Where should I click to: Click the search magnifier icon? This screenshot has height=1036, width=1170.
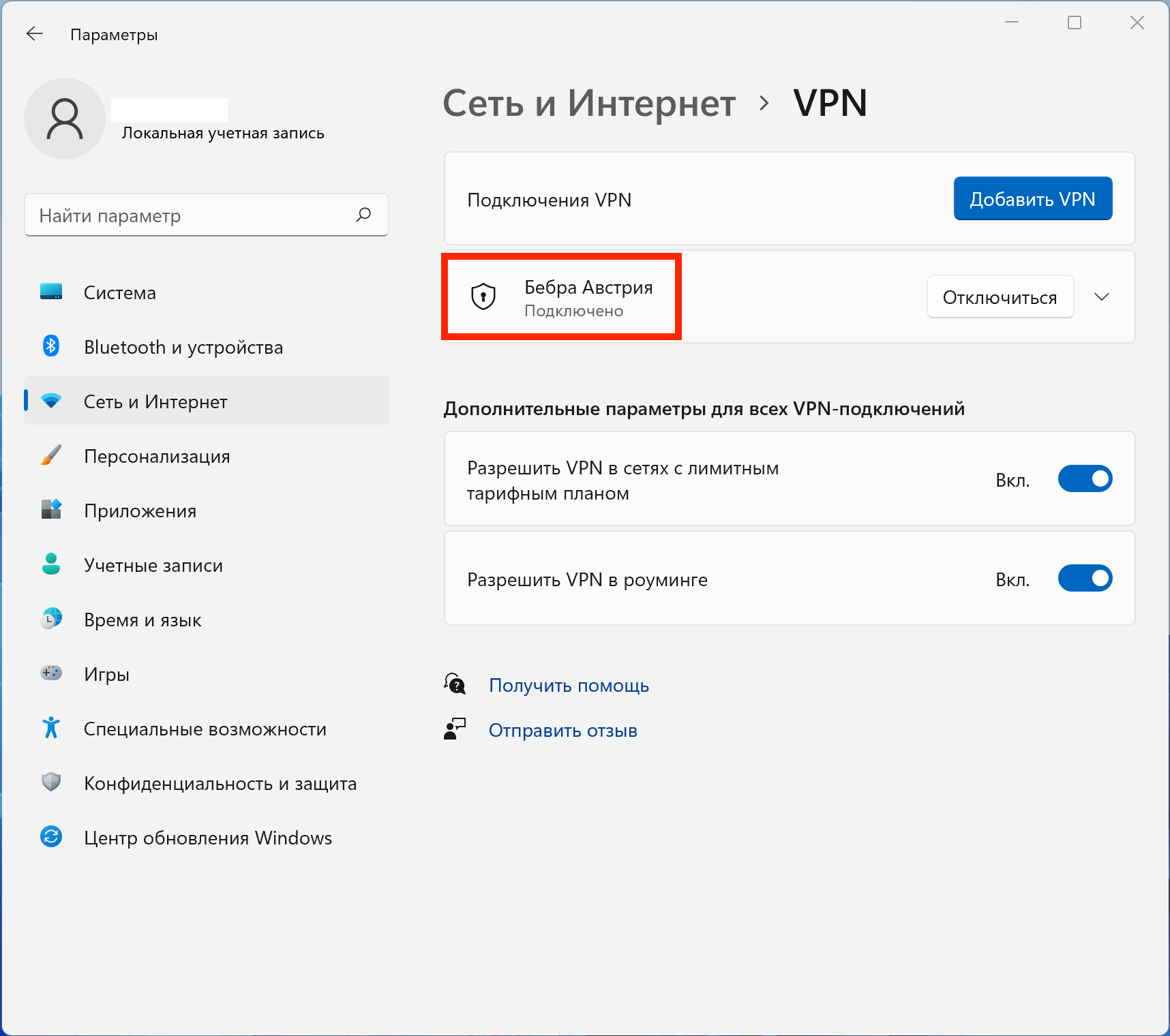pyautogui.click(x=363, y=215)
